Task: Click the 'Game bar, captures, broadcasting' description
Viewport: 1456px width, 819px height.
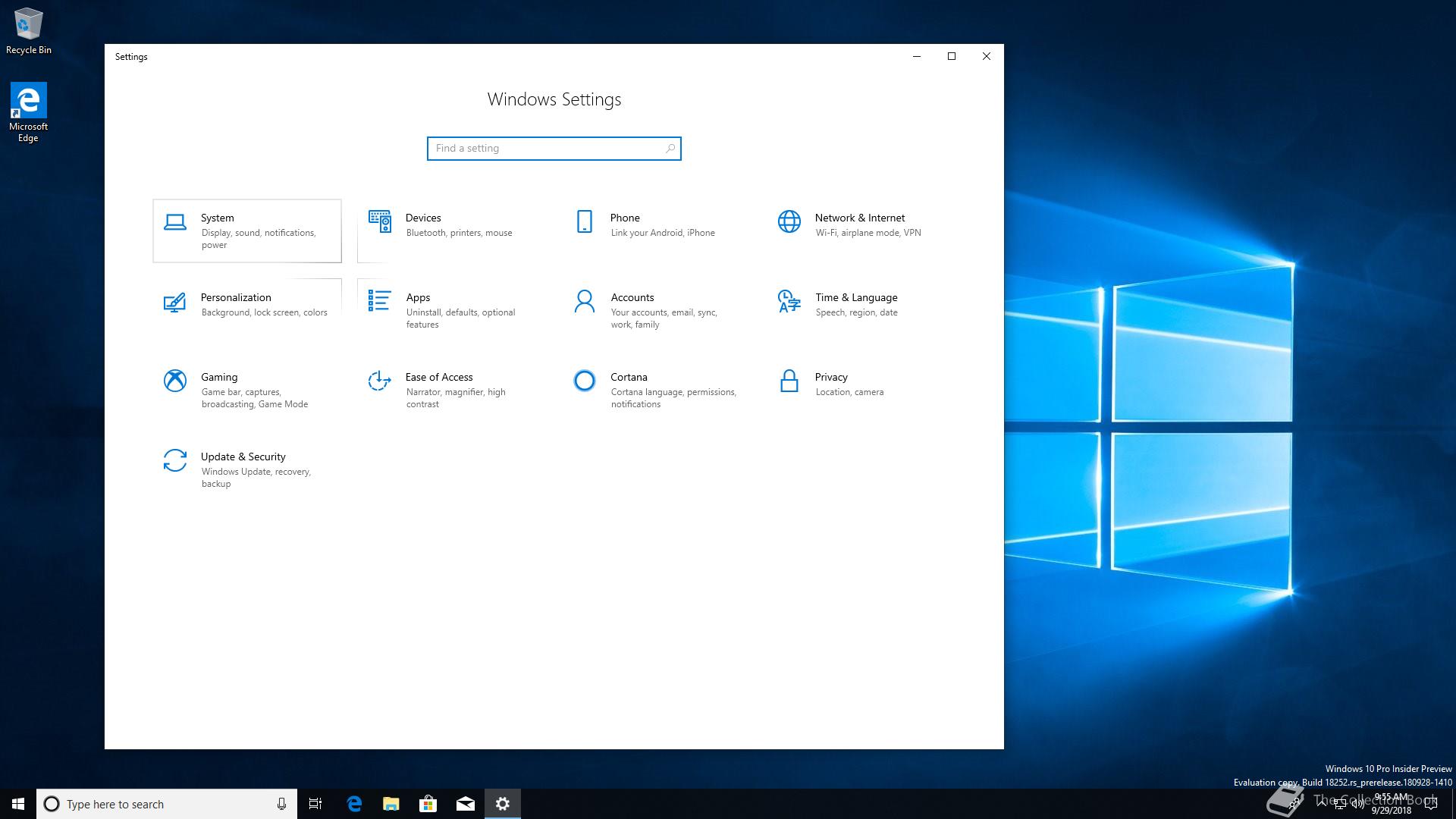Action: (x=255, y=398)
